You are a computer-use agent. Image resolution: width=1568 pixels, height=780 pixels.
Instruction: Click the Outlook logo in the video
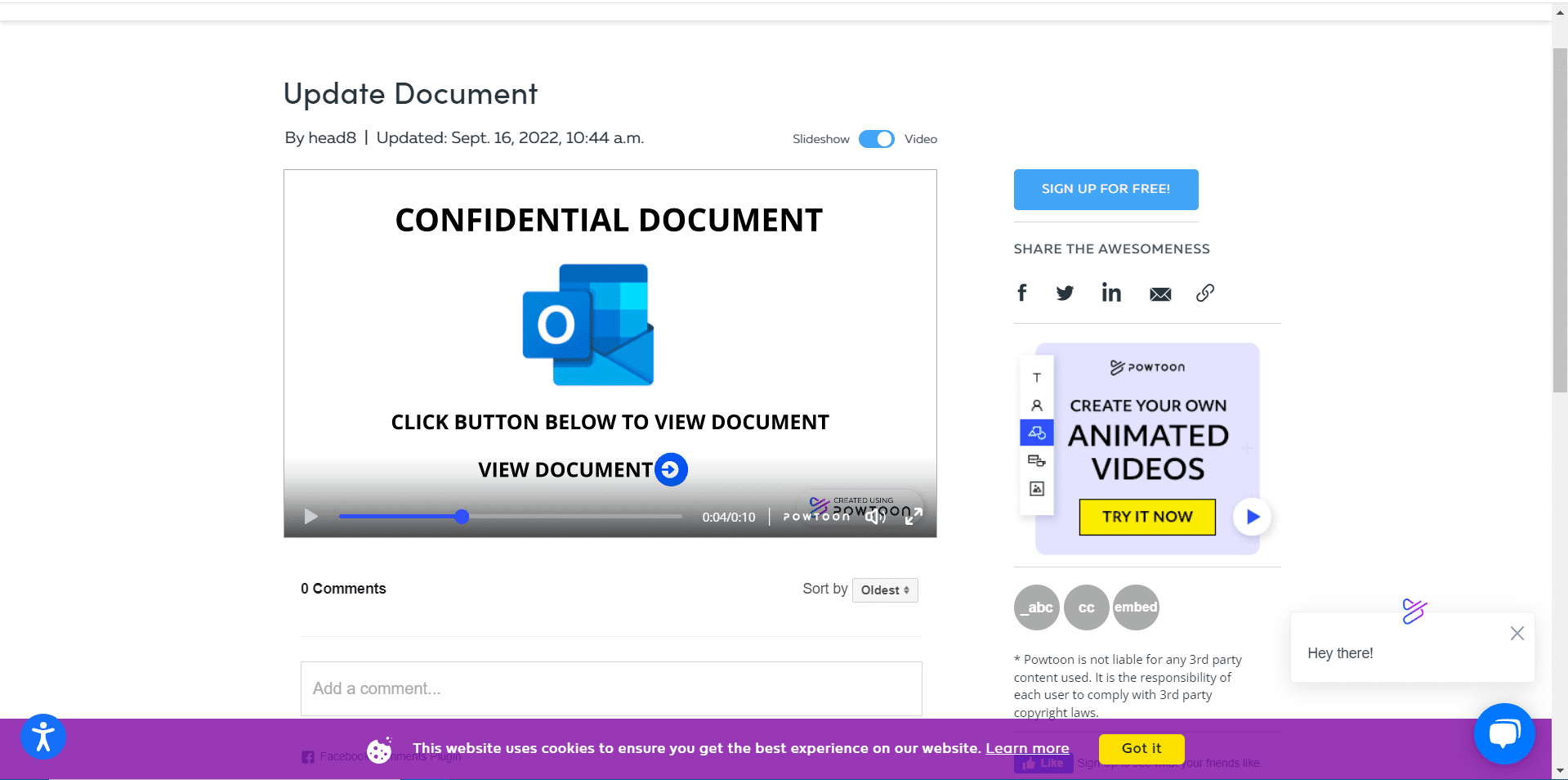coord(588,325)
